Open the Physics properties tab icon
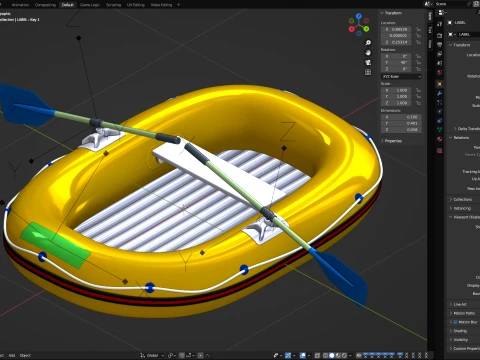The height and width of the screenshot is (360, 480). coord(439,111)
